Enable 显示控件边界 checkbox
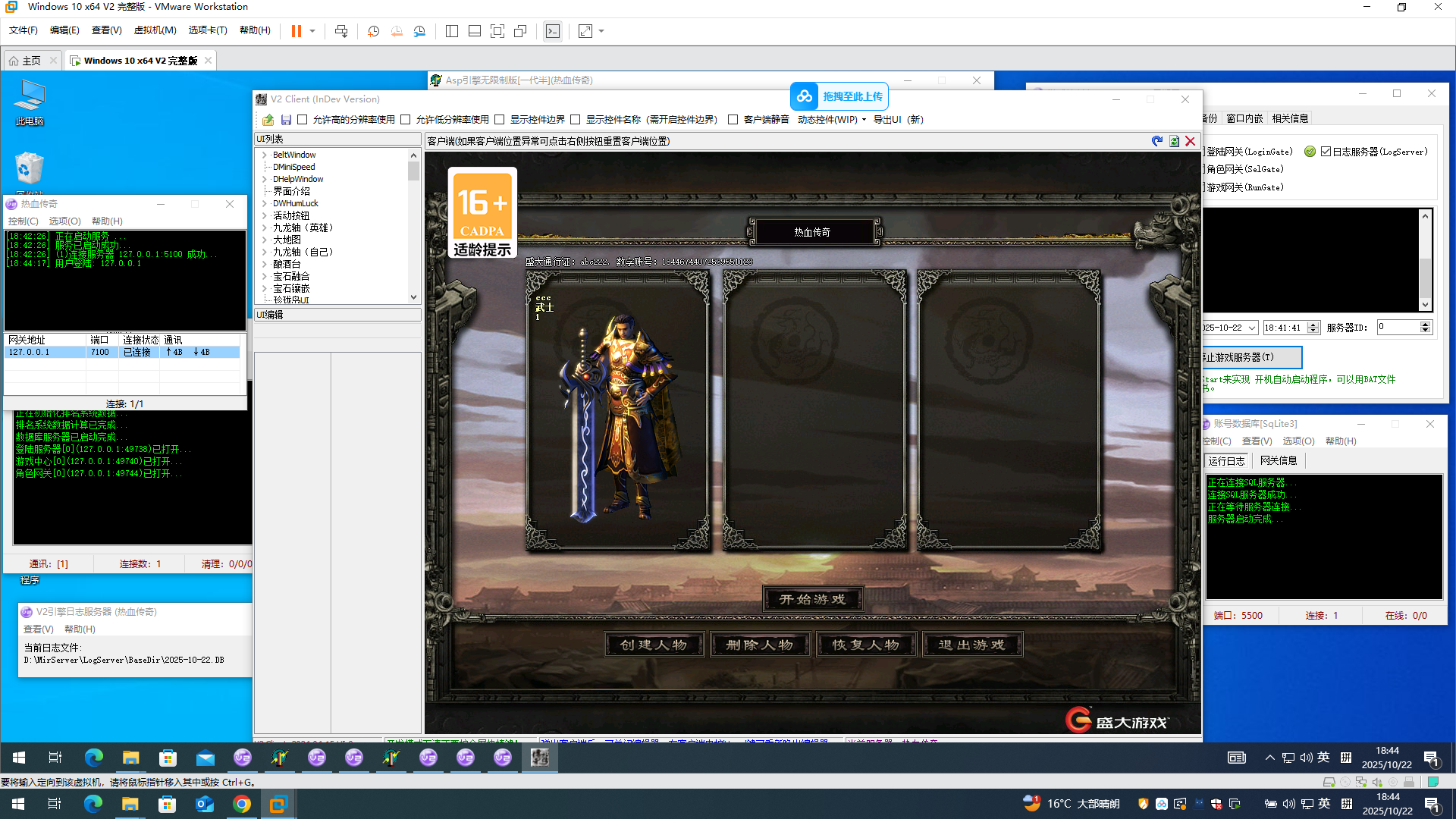The image size is (1456, 819). [500, 120]
